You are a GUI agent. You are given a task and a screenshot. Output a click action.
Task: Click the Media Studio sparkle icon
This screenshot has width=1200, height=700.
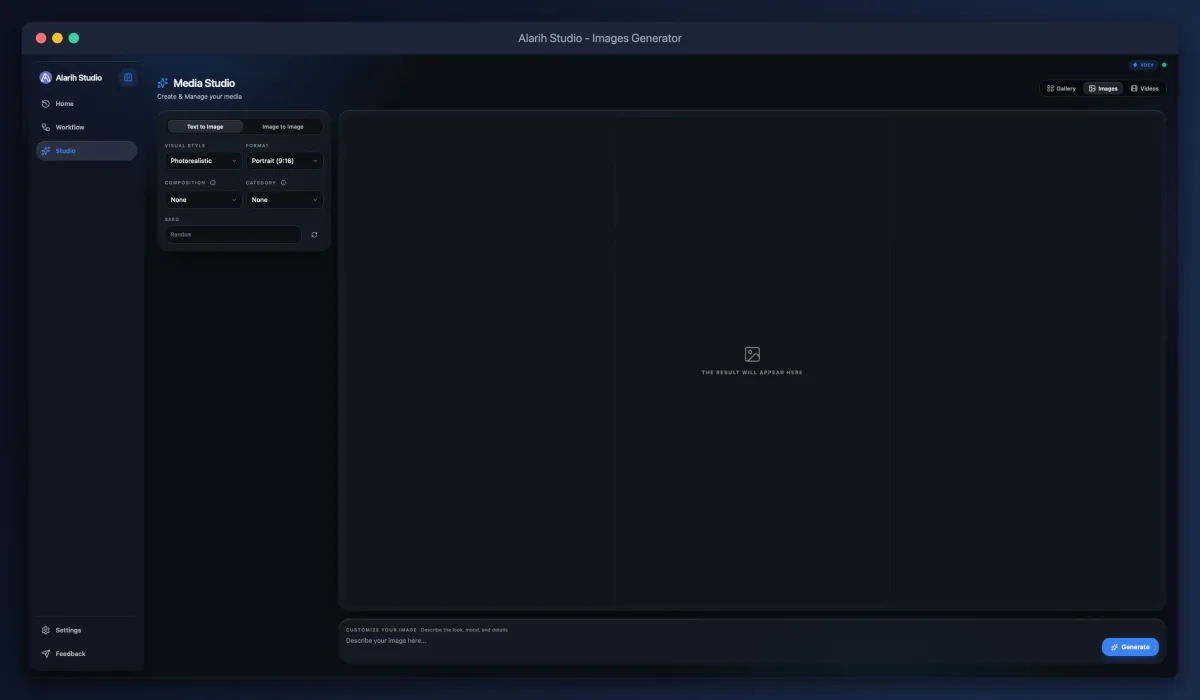pos(163,83)
